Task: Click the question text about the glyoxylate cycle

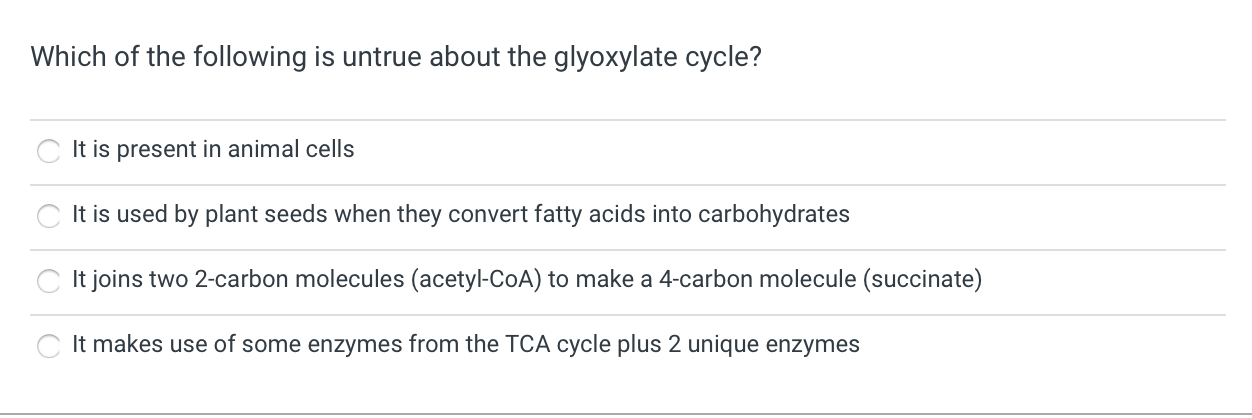Action: tap(396, 57)
